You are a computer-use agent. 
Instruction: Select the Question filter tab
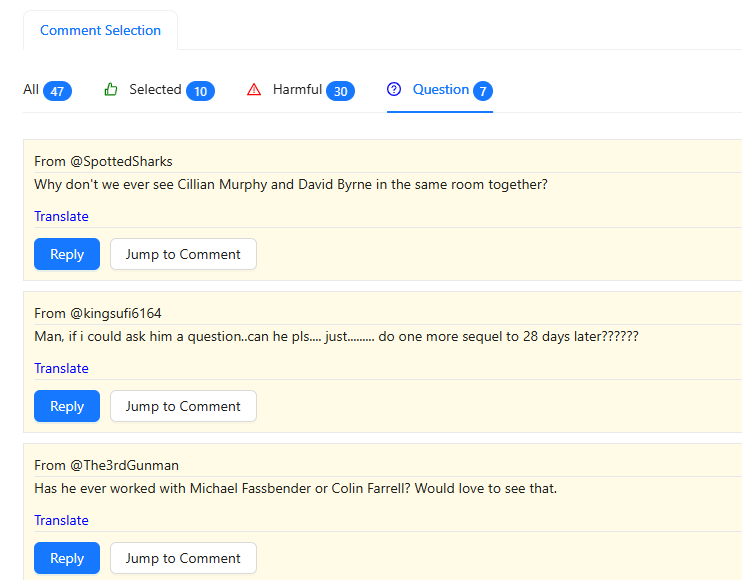click(x=440, y=90)
